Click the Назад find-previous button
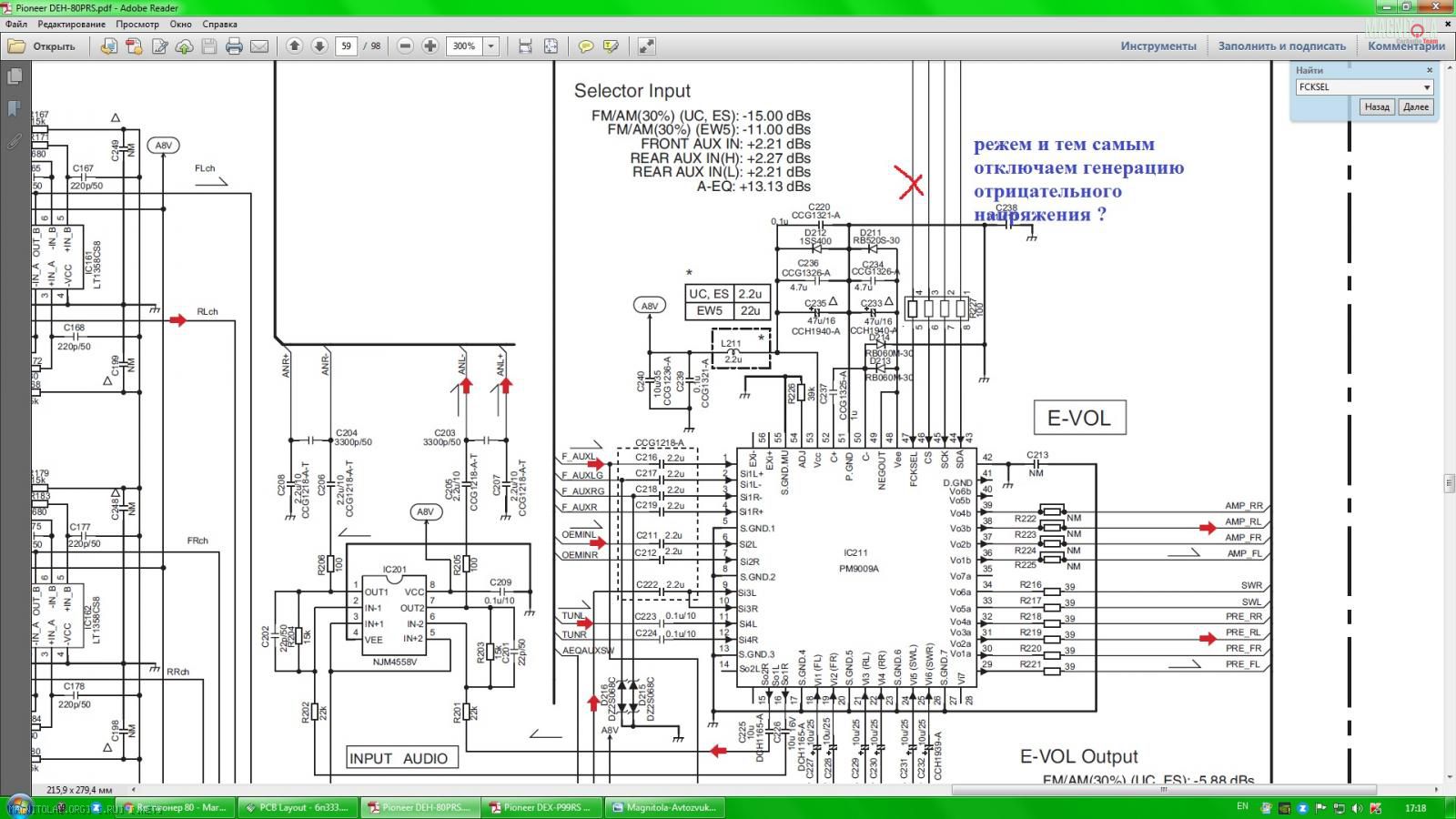 click(x=1377, y=106)
